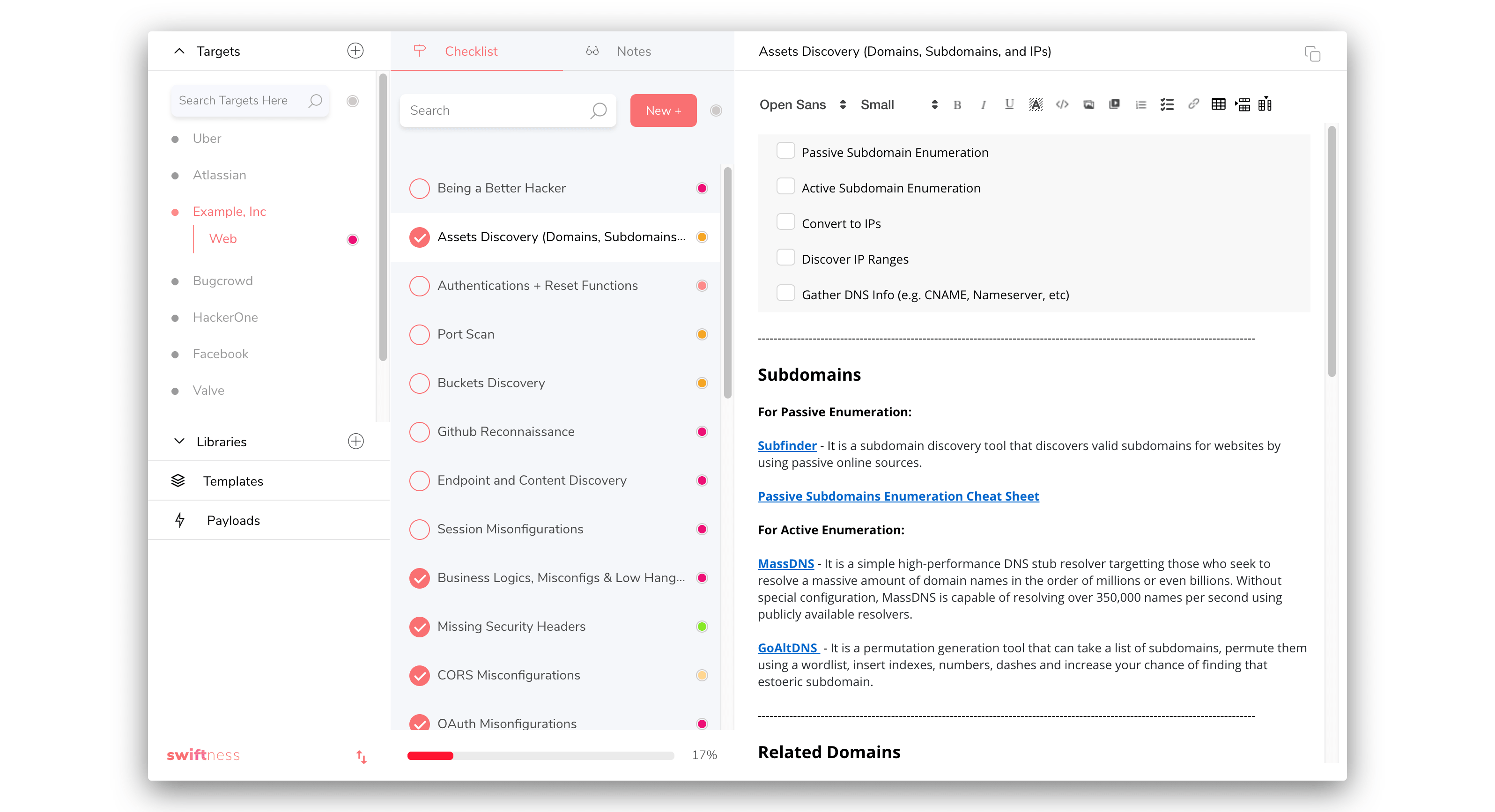Screen dimensions: 1495x812
Task: Open the Templates library item
Action: [233, 481]
